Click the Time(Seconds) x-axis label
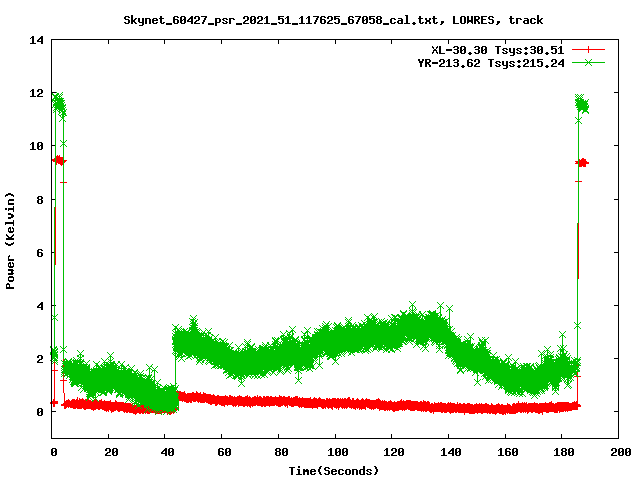Image resolution: width=640 pixels, height=480 pixels. (333, 471)
